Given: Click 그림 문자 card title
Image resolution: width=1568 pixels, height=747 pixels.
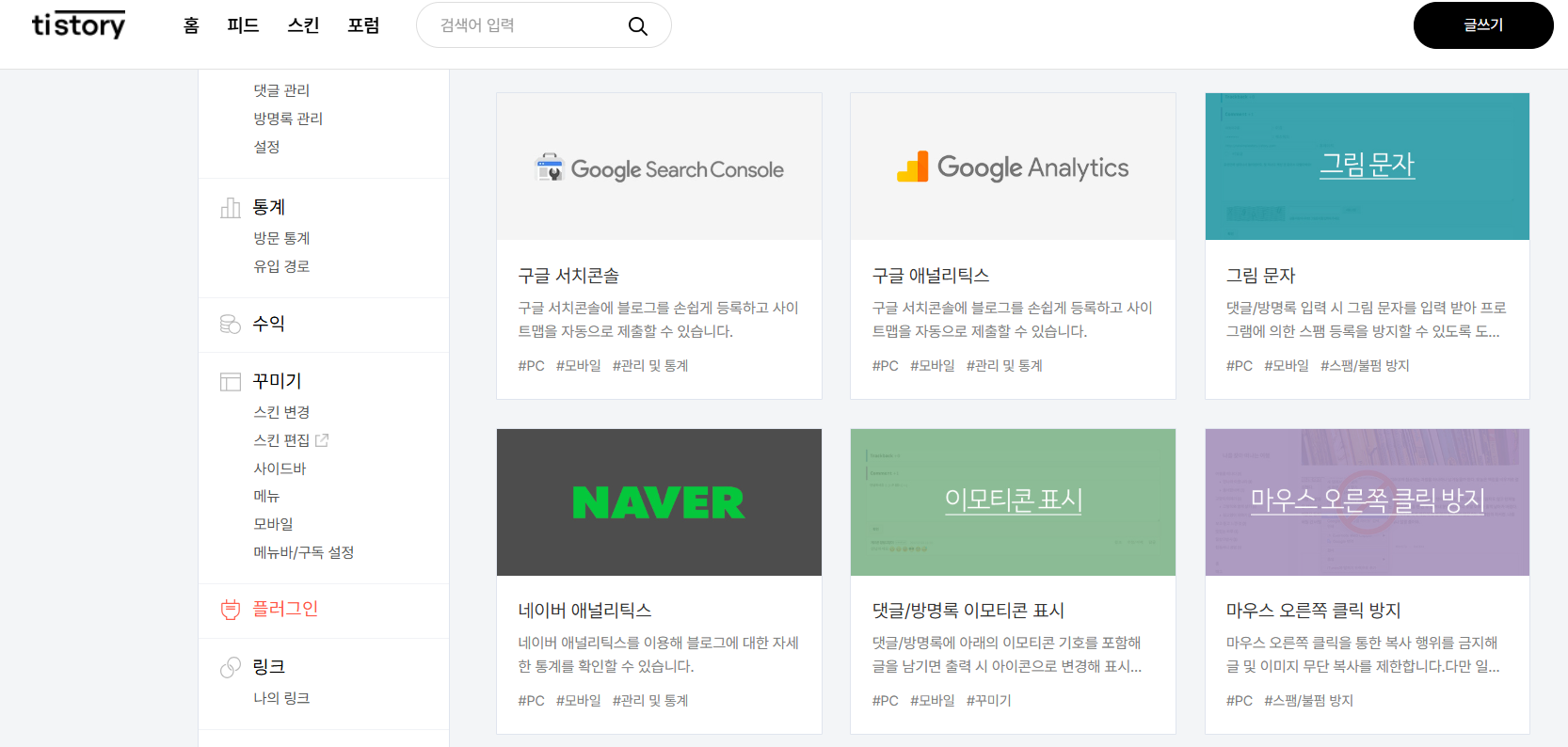Looking at the screenshot, I should pos(1261,276).
